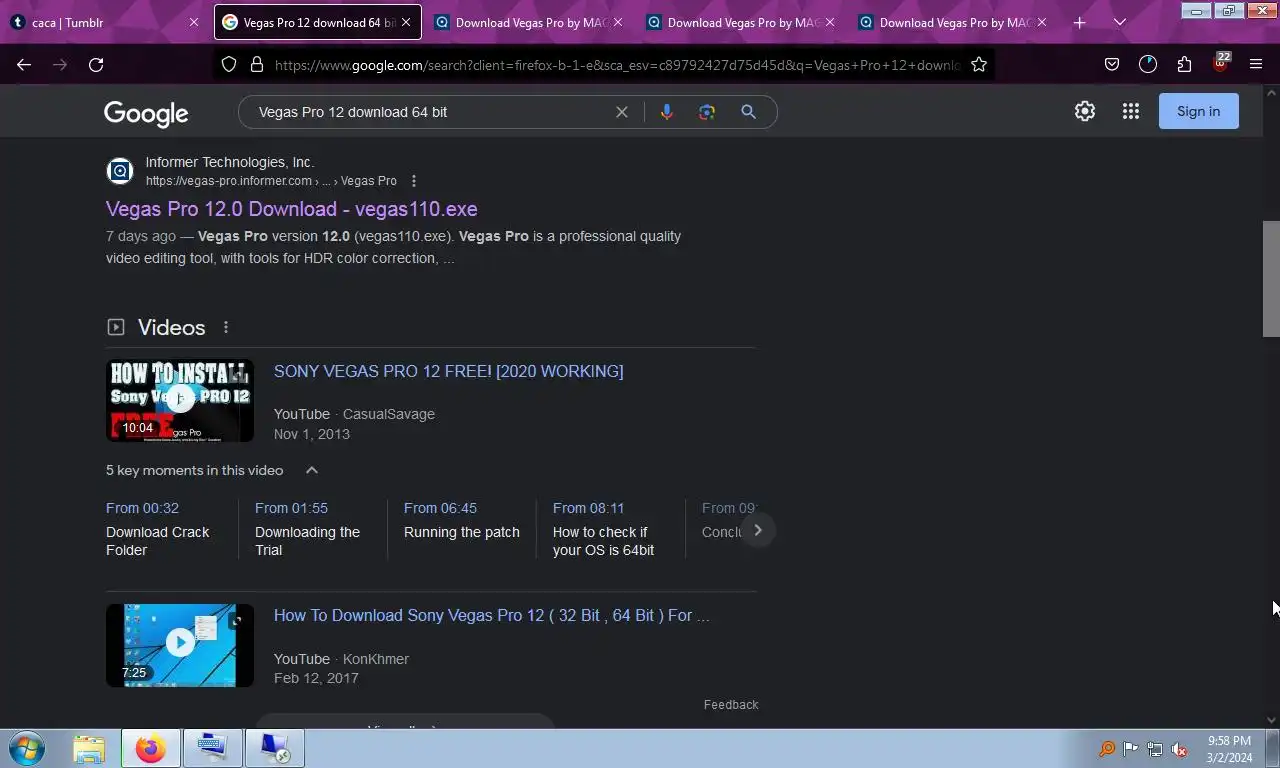Screen dimensions: 1280x768
Task: Open the Windows Start menu
Action: click(x=25, y=748)
